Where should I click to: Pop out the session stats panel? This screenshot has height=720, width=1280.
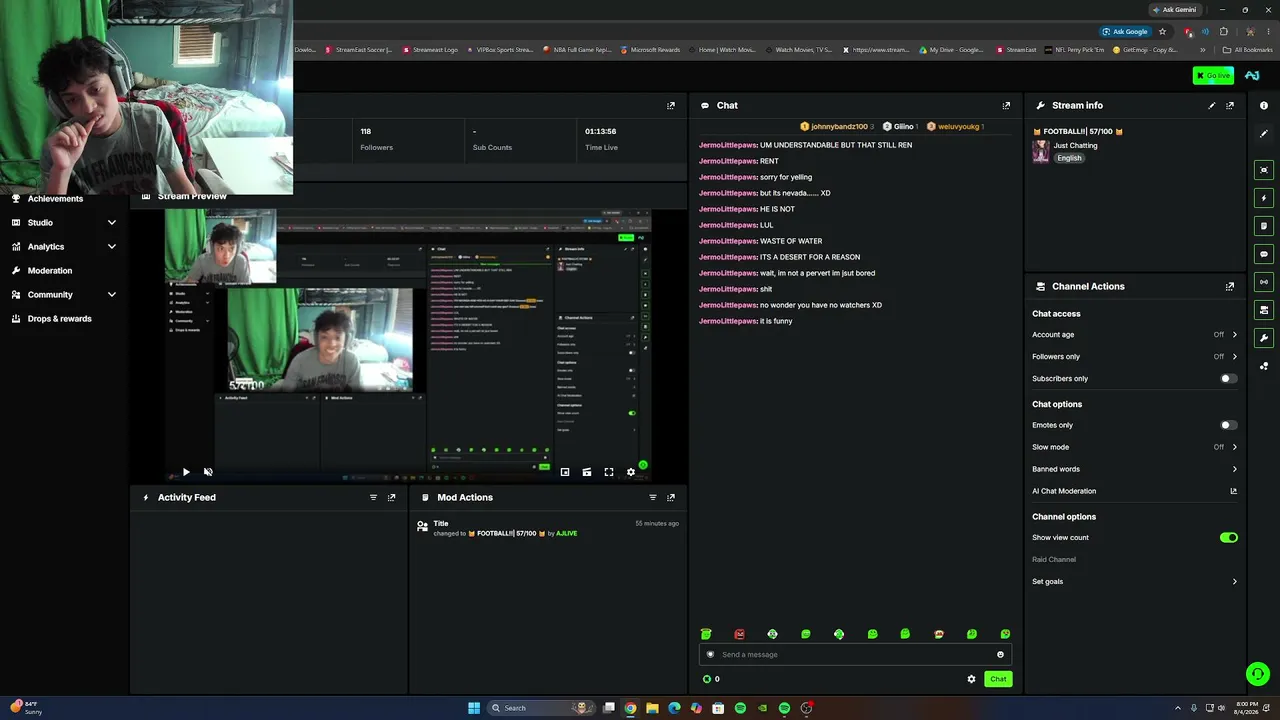(671, 105)
